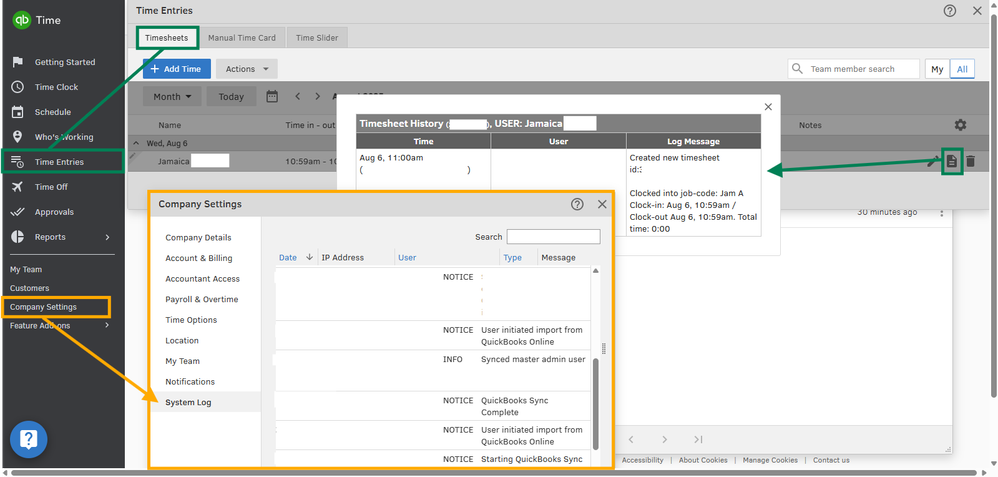Open the blue help chat bubble
Viewport: 998px width, 477px height.
tap(29, 439)
